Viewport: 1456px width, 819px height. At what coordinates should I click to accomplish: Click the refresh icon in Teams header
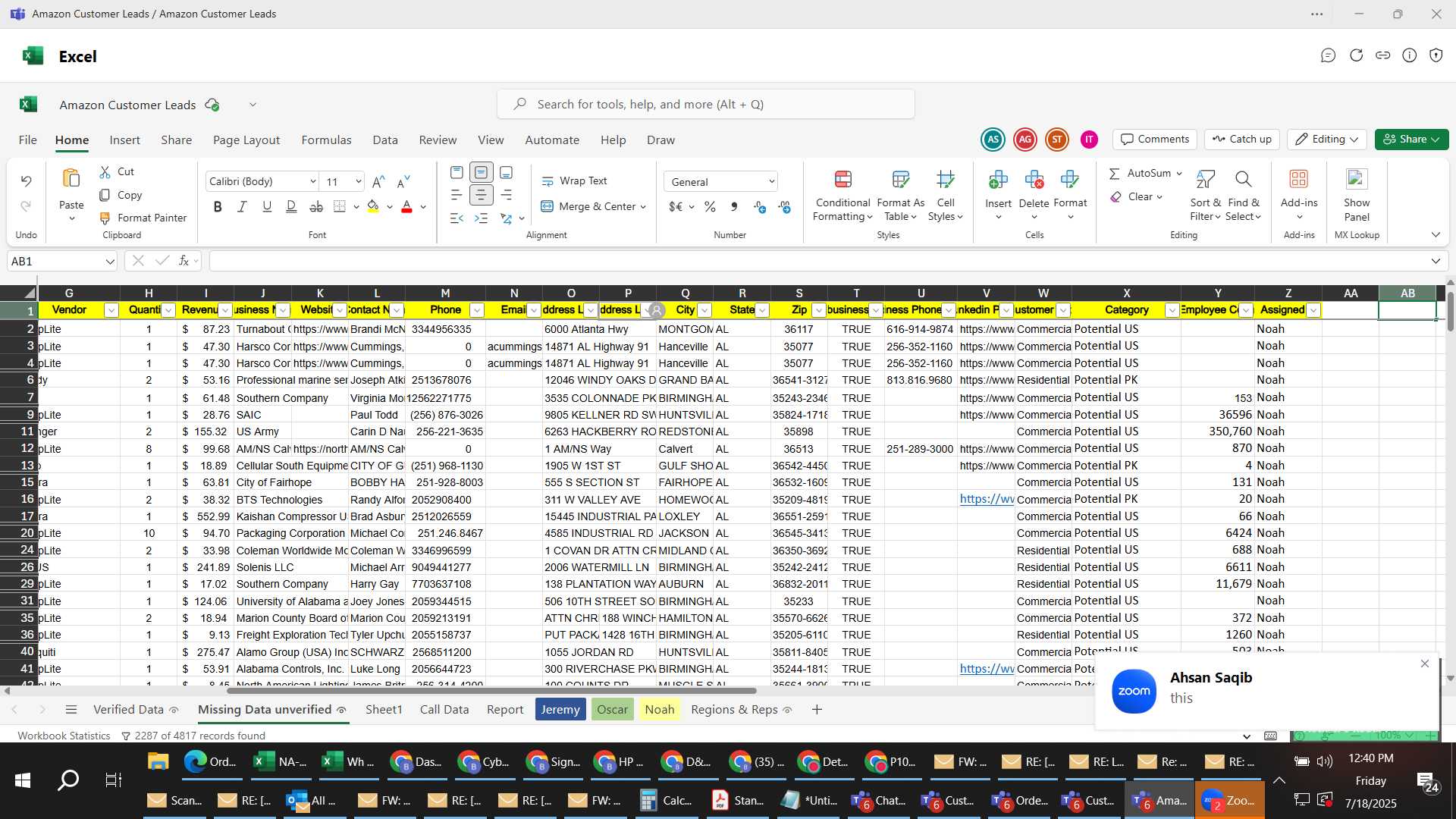coord(1356,55)
